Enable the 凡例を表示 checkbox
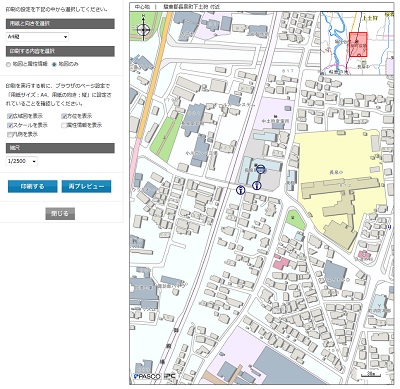400x389 pixels. click(10, 135)
